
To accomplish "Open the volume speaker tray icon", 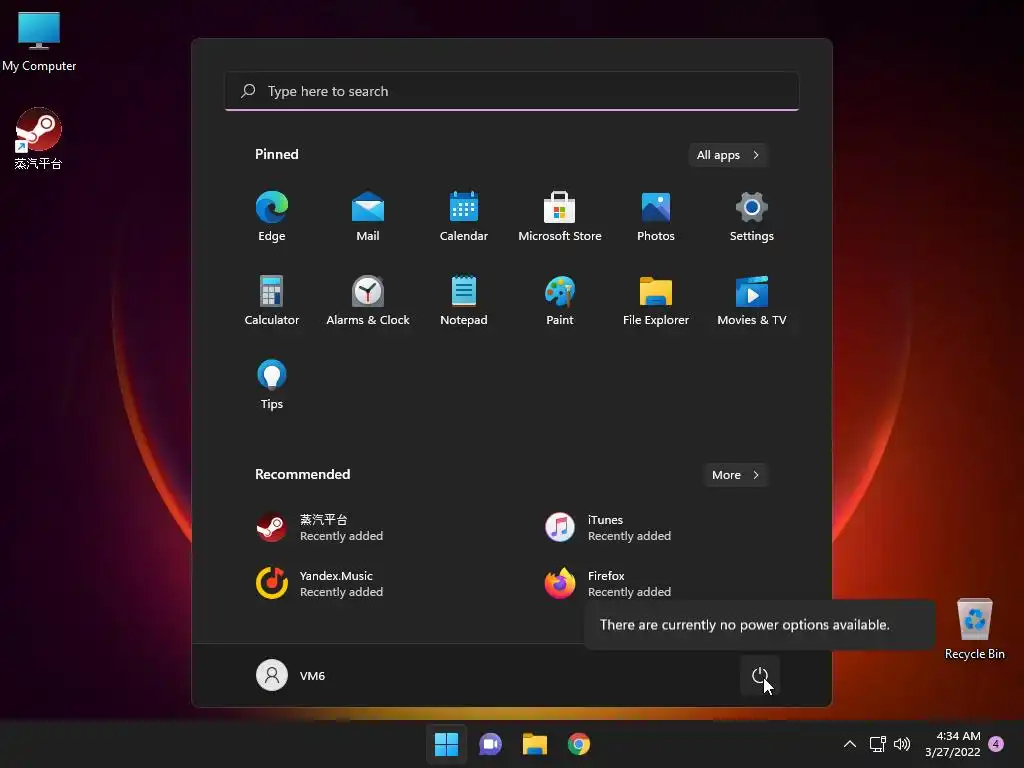I will tap(902, 744).
